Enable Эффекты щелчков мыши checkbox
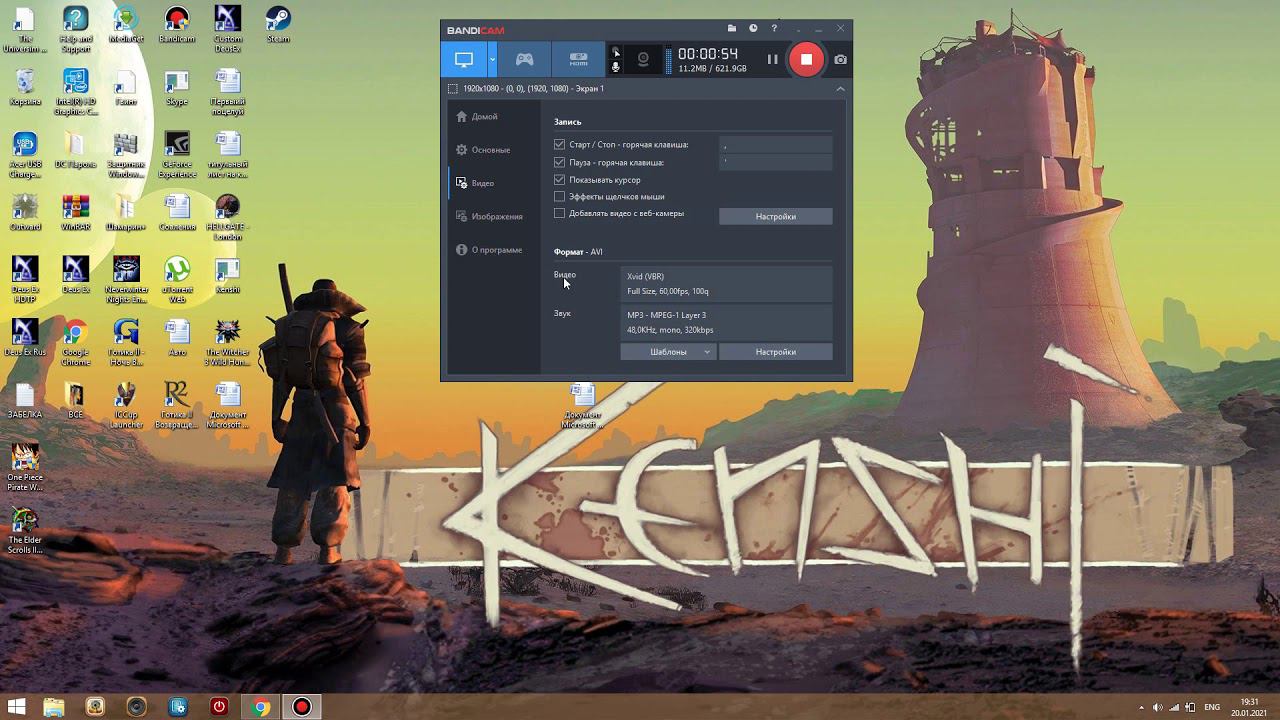The height and width of the screenshot is (720, 1280). [559, 197]
